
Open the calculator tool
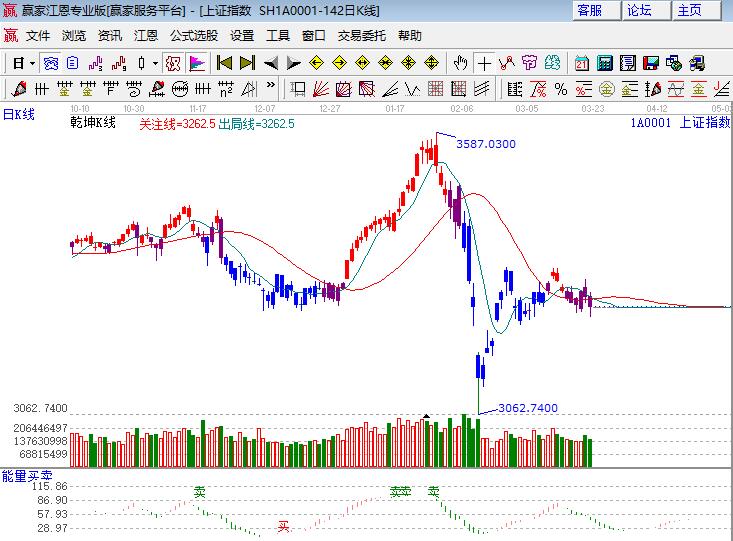605,63
